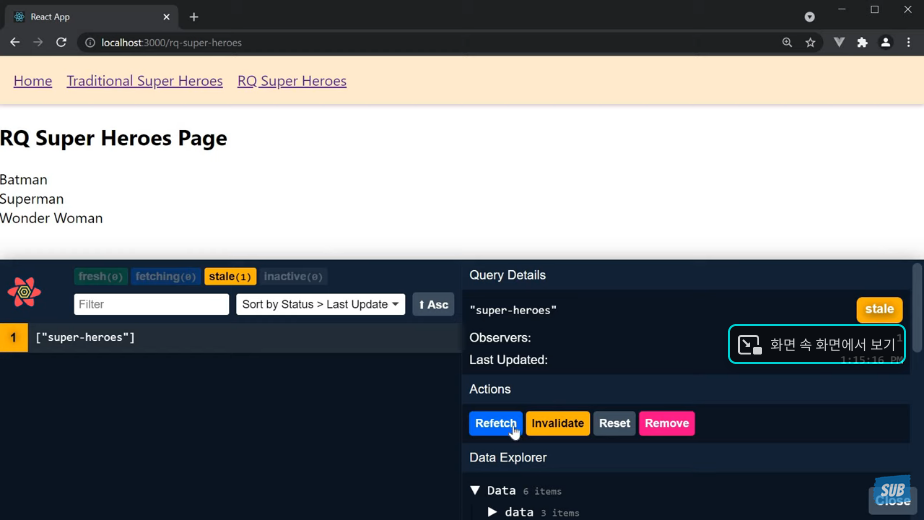The image size is (924, 520).
Task: Bookmark this page with the star icon
Action: [x=811, y=42]
